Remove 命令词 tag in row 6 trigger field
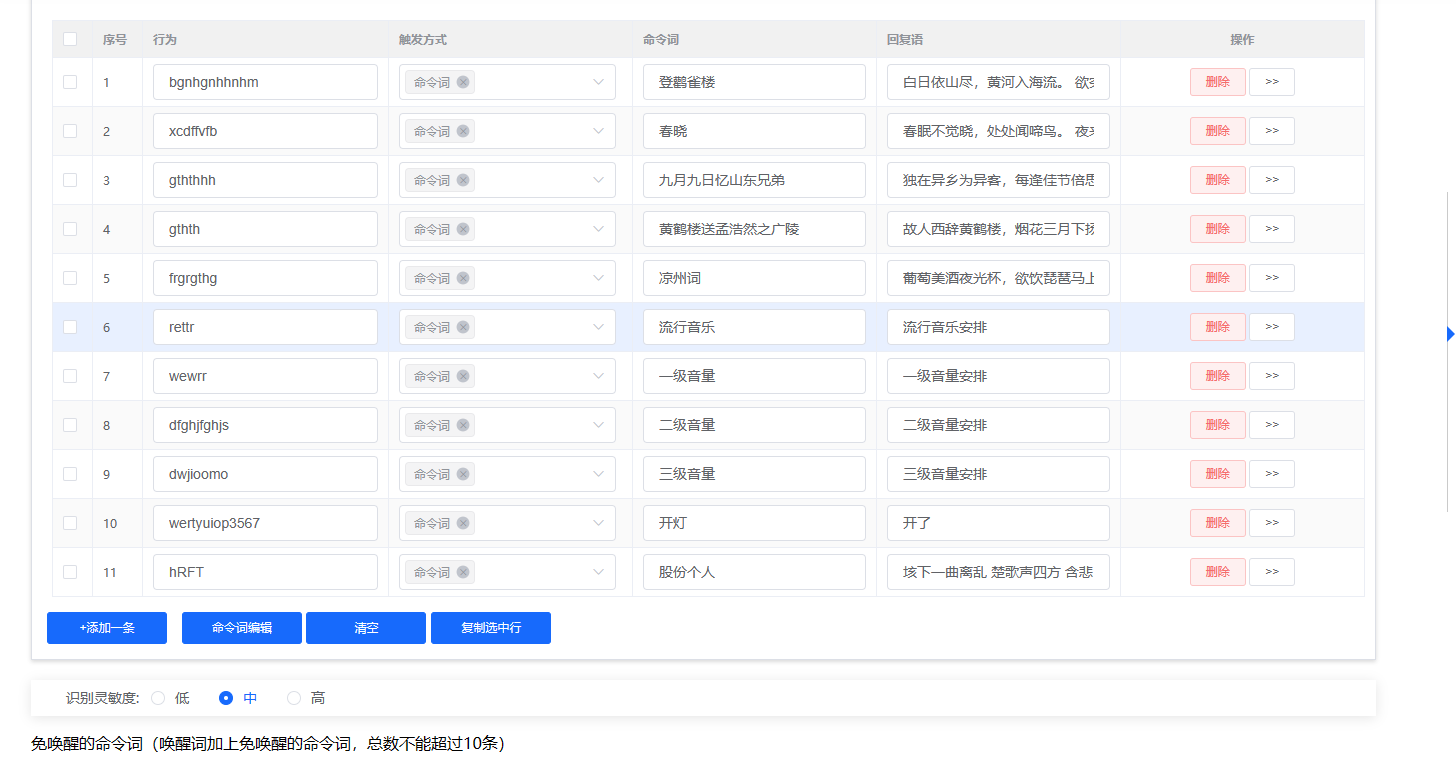The image size is (1456, 763). [x=463, y=327]
